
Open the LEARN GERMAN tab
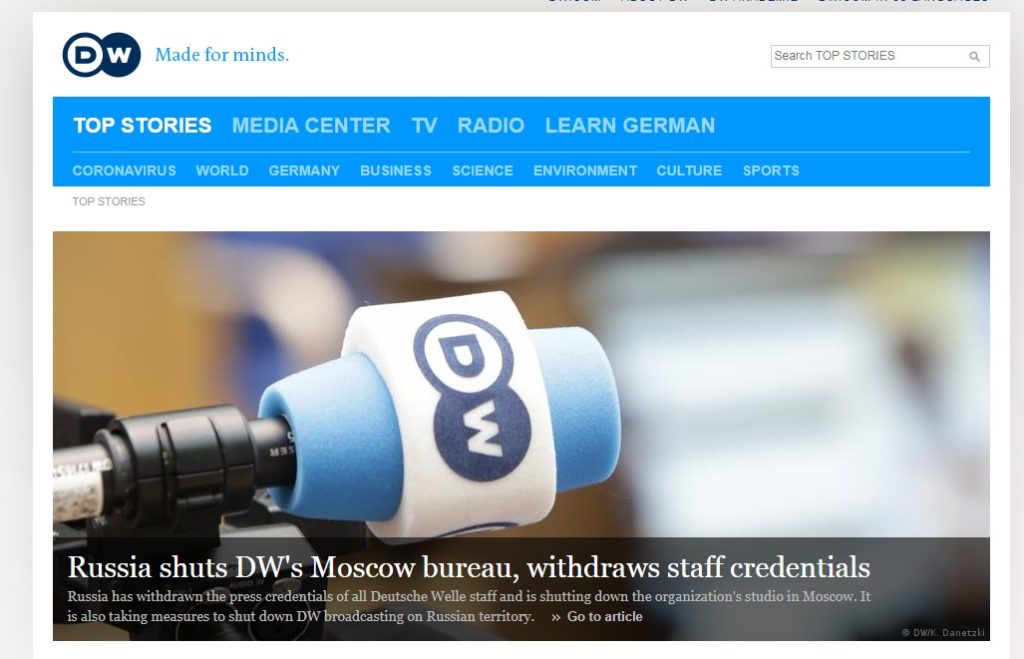pyautogui.click(x=630, y=125)
